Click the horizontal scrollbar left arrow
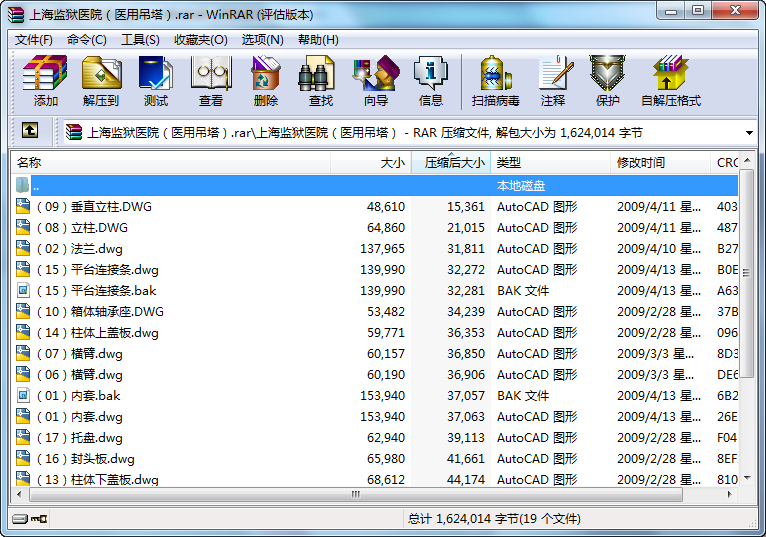 pyautogui.click(x=20, y=494)
